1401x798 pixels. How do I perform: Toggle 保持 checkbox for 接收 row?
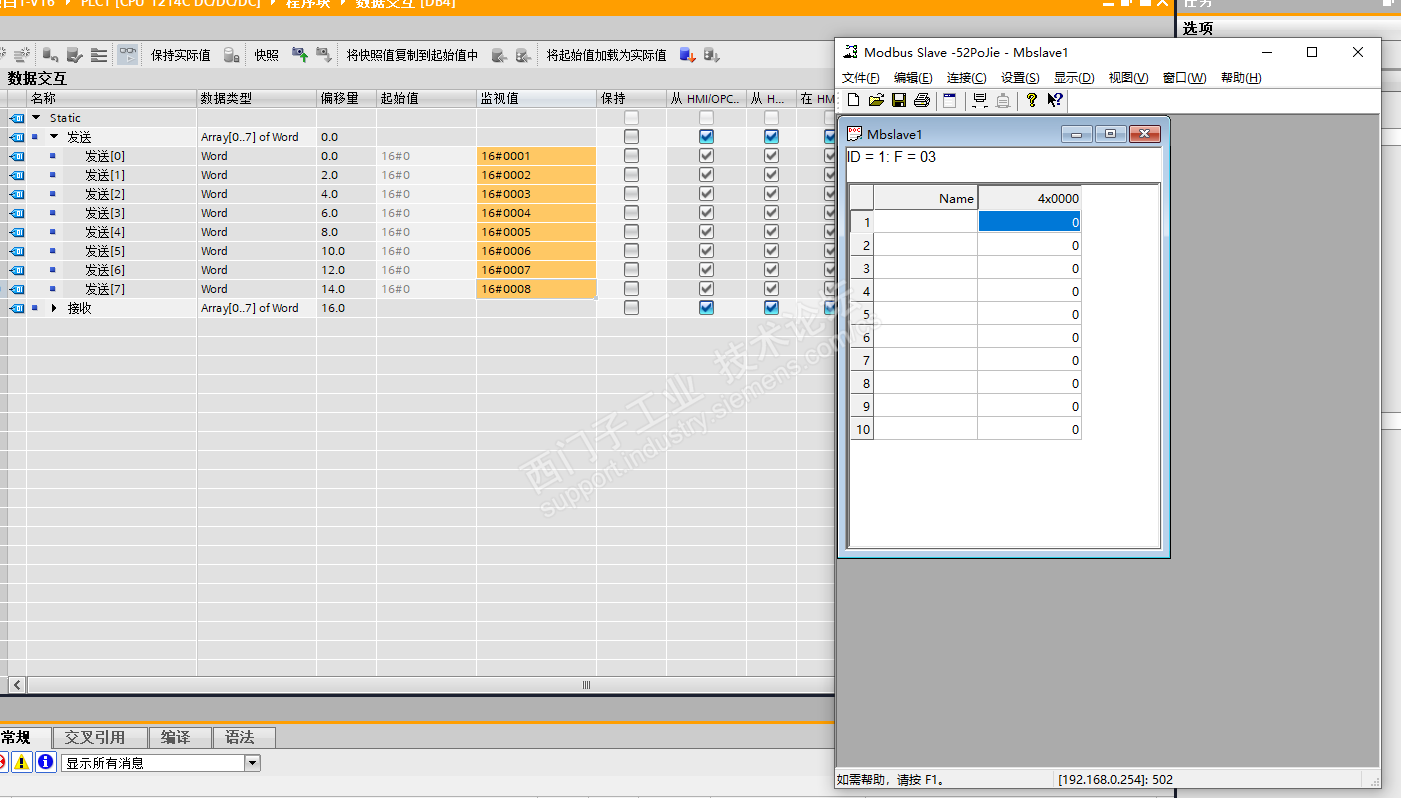[x=631, y=308]
